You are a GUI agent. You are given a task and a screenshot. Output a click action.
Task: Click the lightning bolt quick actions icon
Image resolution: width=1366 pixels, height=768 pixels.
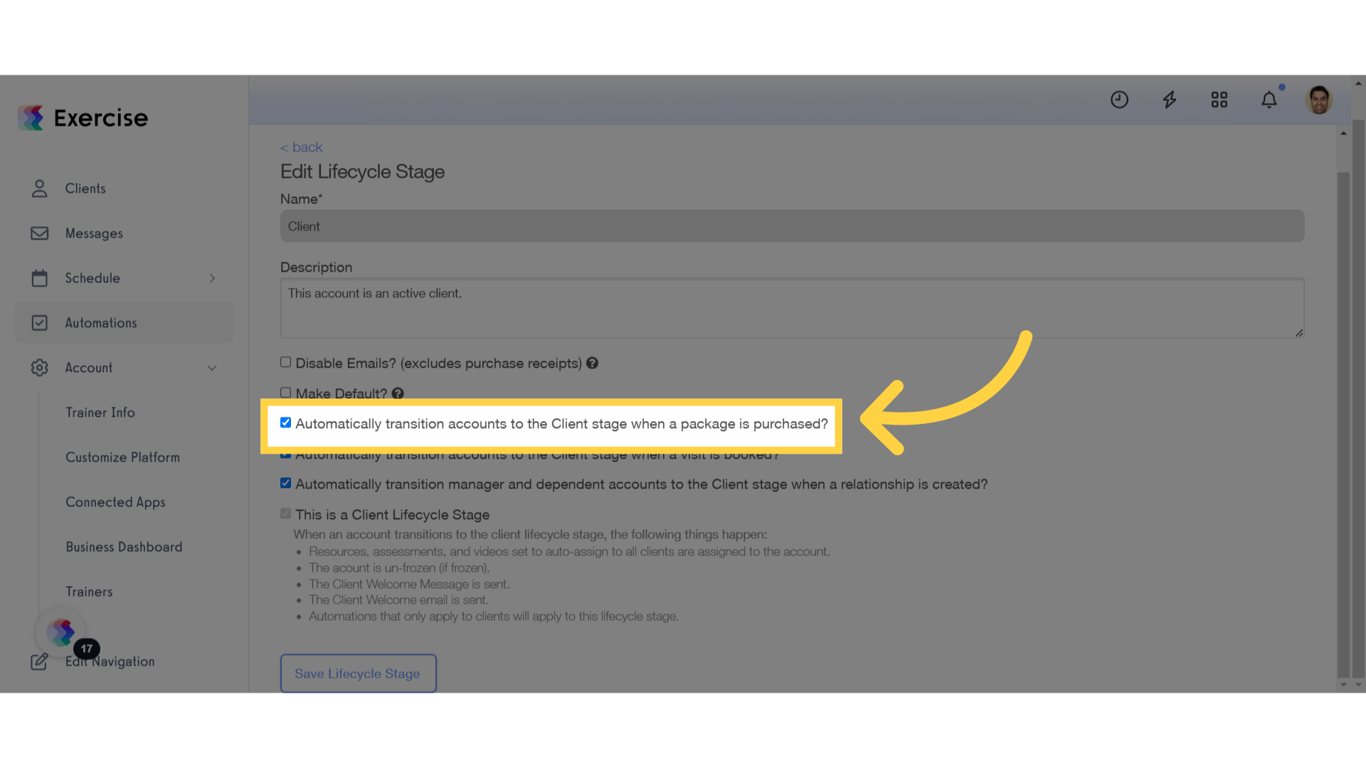point(1169,99)
